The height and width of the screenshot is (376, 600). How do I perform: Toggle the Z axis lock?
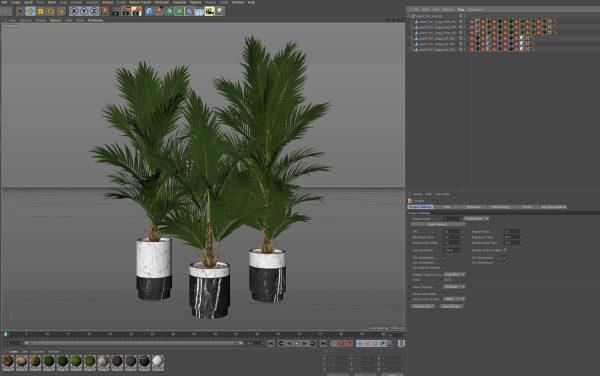(94, 11)
